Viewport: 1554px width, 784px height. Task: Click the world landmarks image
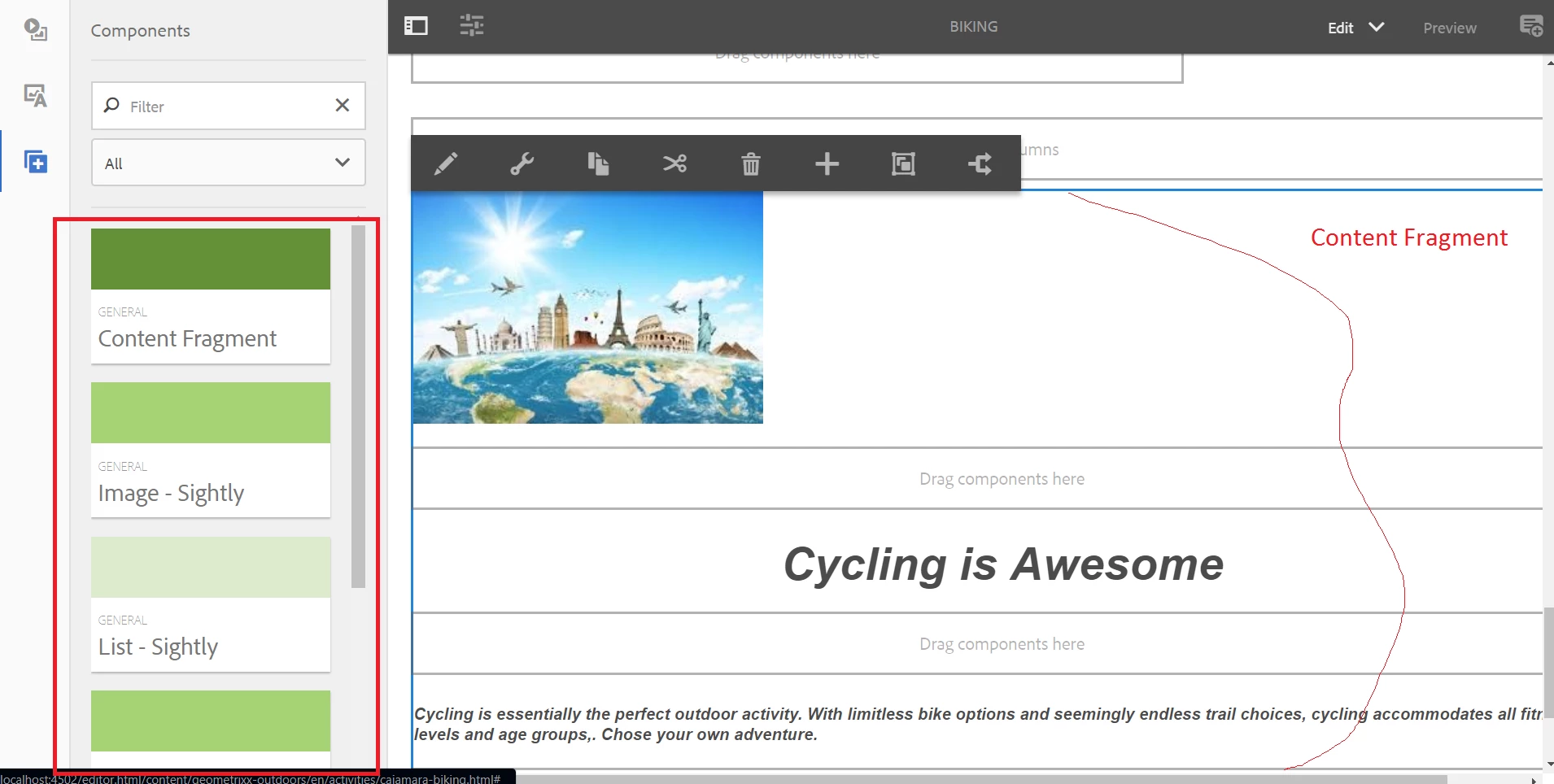[x=587, y=307]
